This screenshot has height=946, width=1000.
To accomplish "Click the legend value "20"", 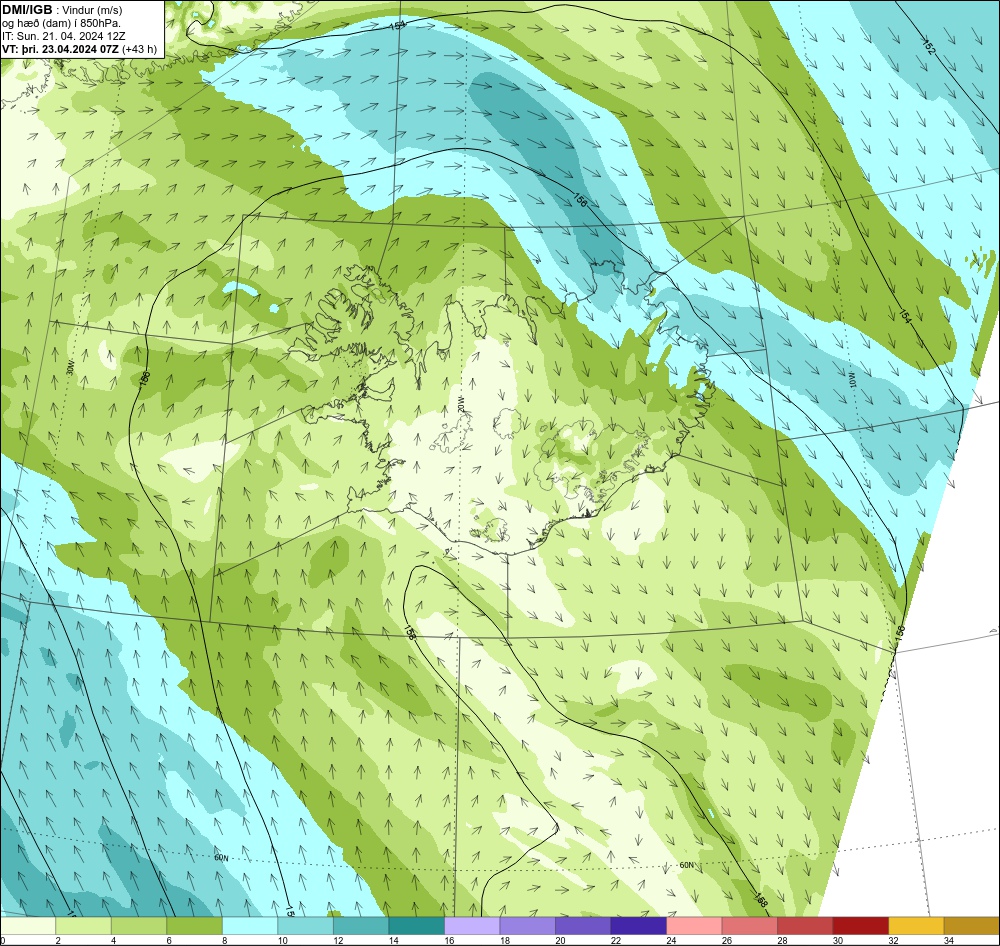I will [x=560, y=940].
